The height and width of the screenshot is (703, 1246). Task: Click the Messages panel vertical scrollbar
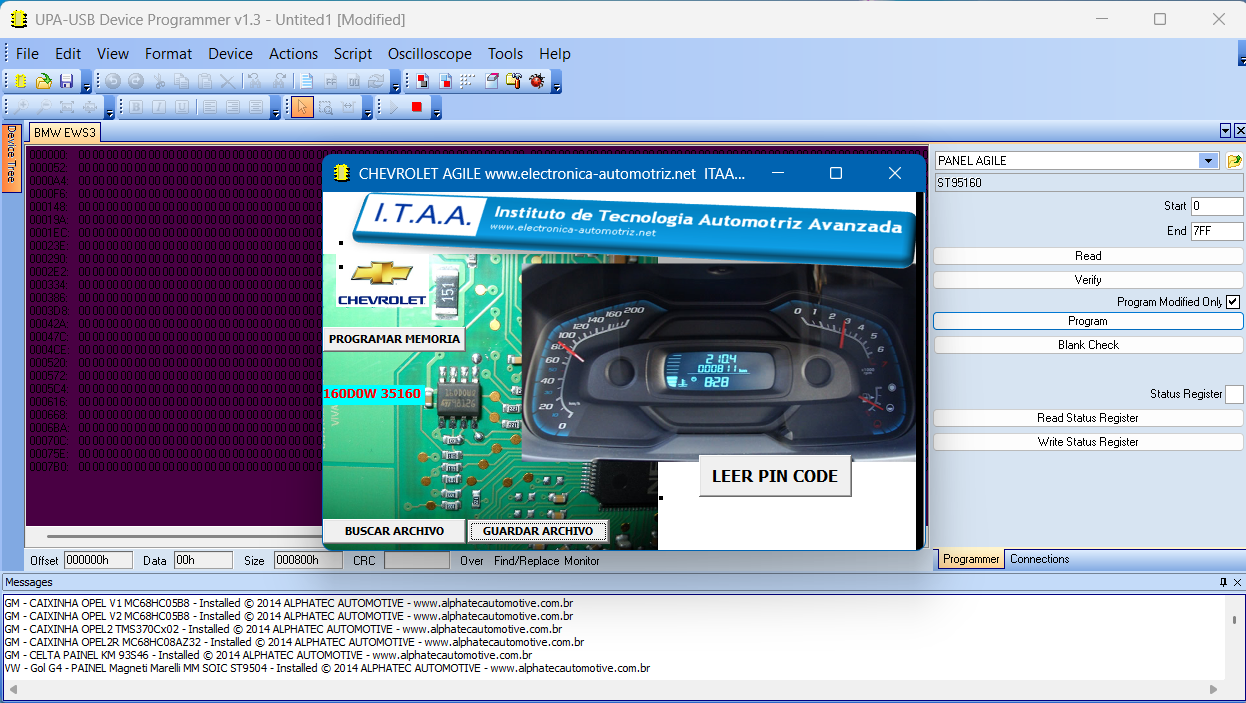(x=1234, y=637)
